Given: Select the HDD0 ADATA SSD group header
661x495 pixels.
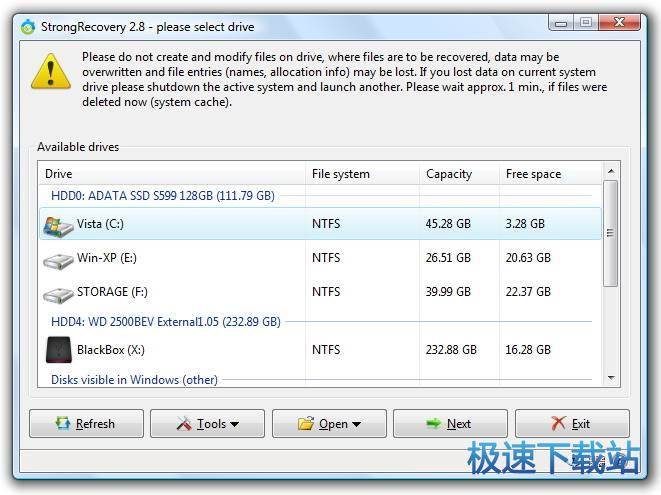Looking at the screenshot, I should (x=163, y=196).
